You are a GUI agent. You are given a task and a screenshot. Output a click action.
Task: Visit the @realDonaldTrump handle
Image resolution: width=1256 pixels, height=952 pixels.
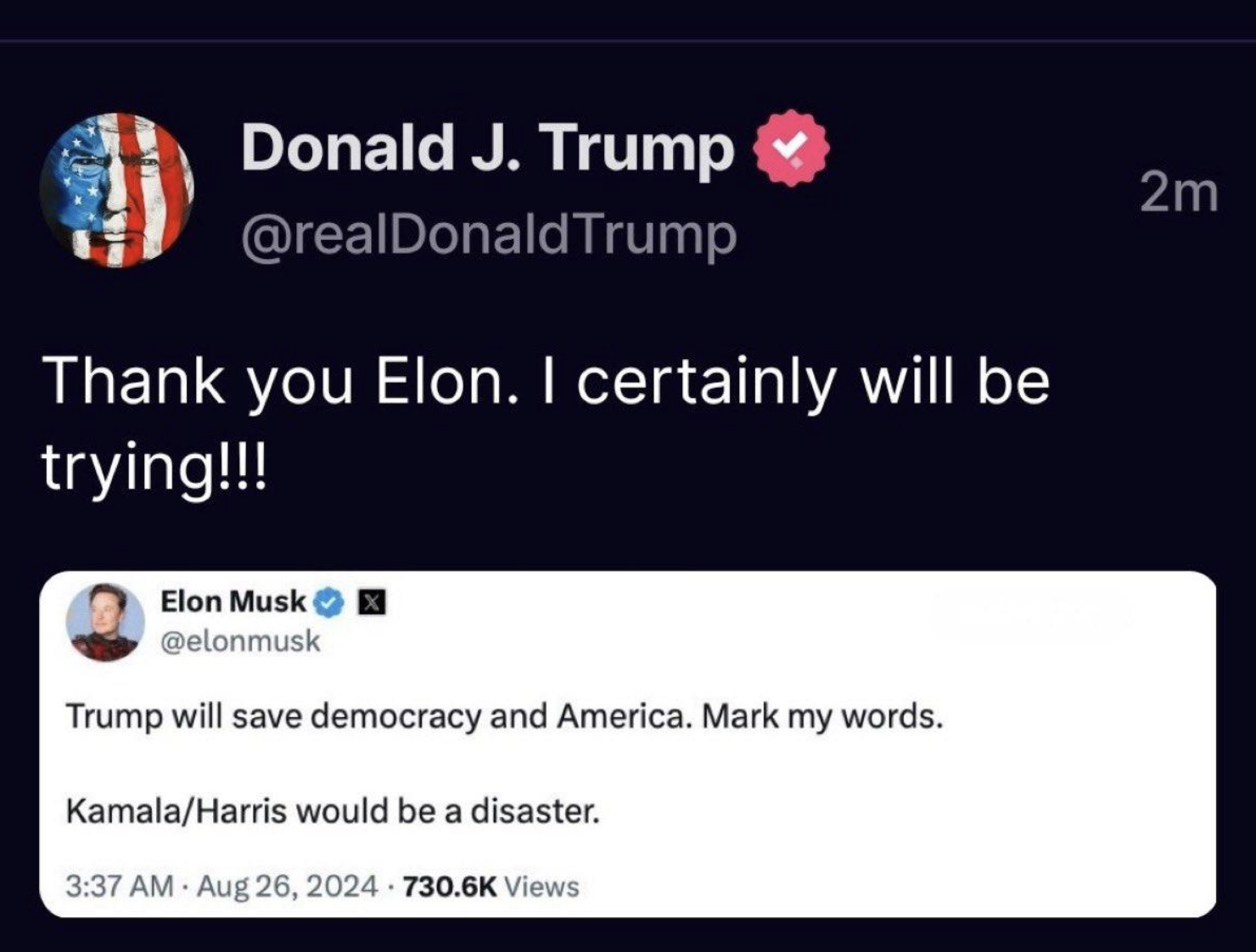click(x=489, y=234)
